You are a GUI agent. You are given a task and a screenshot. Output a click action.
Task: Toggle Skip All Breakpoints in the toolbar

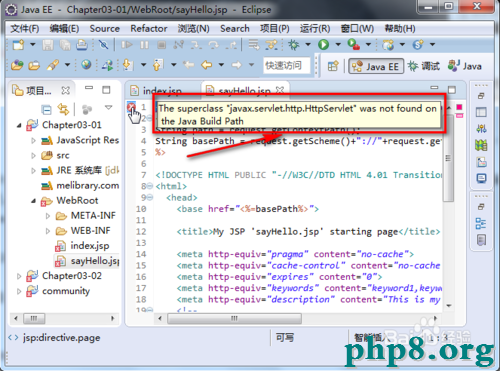click(x=104, y=45)
